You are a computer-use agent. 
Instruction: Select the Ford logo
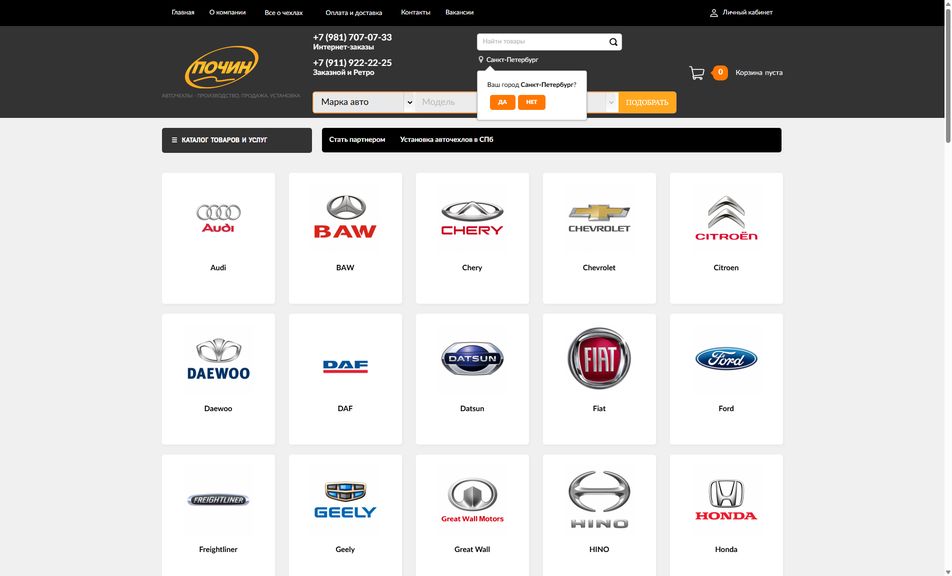pyautogui.click(x=726, y=359)
